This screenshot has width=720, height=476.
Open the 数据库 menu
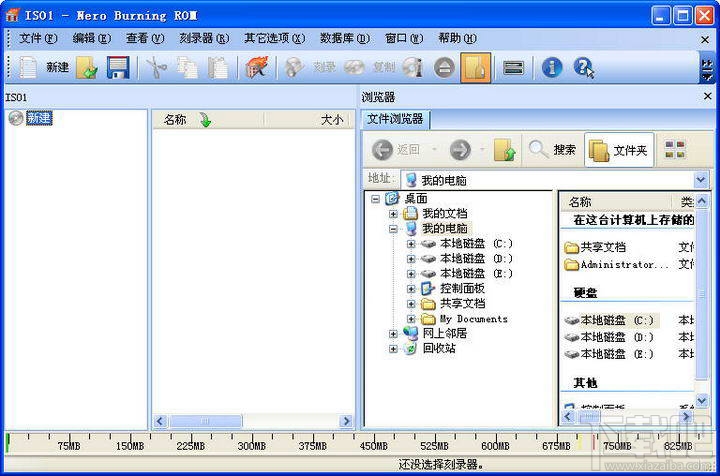tap(345, 38)
